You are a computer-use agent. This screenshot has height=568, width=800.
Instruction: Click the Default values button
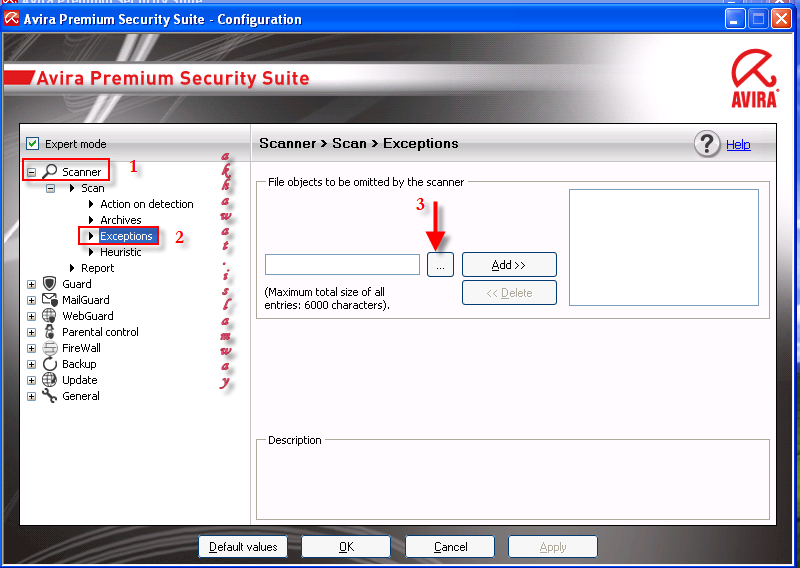click(x=243, y=547)
